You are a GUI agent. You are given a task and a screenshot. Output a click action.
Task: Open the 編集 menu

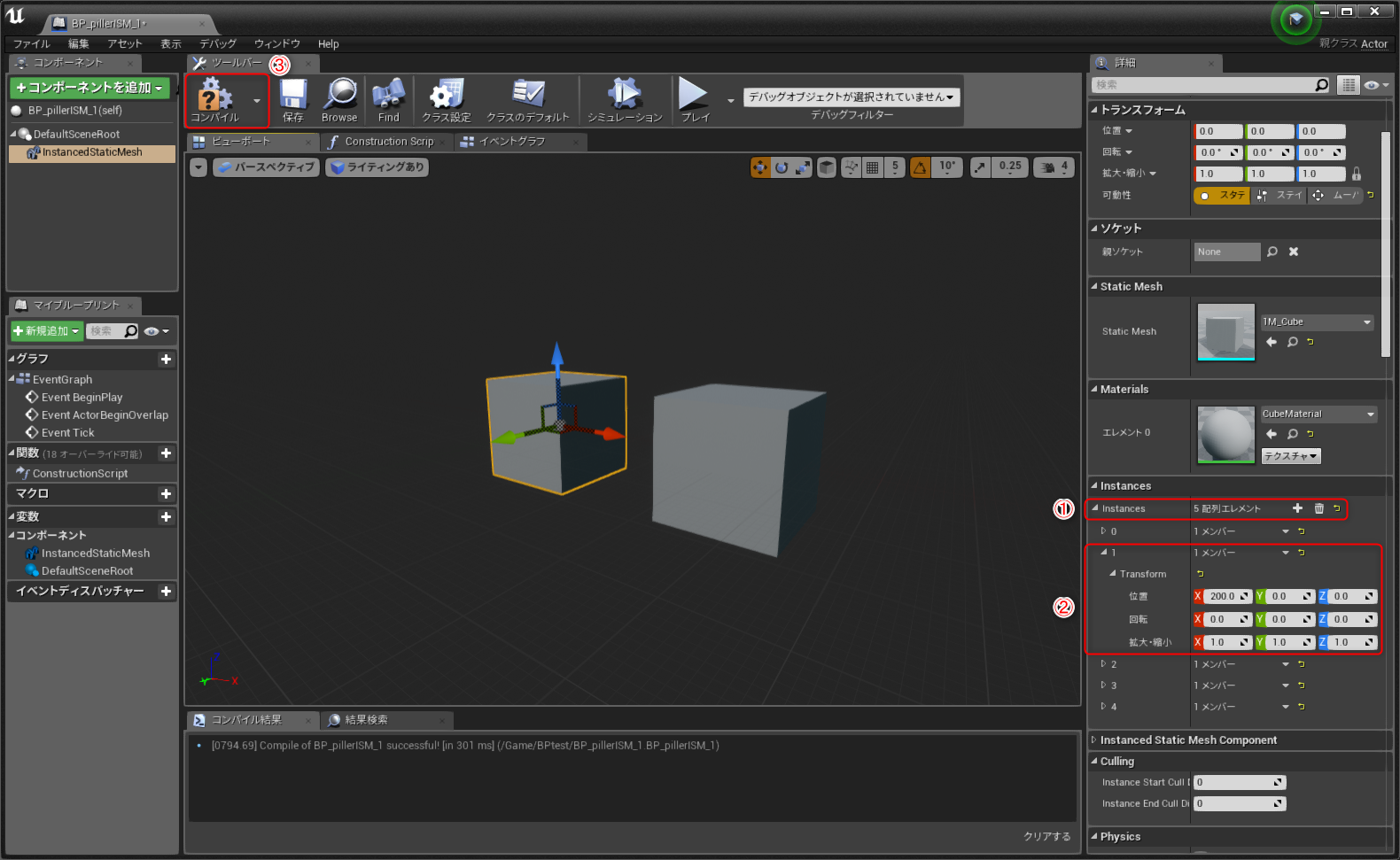click(79, 44)
